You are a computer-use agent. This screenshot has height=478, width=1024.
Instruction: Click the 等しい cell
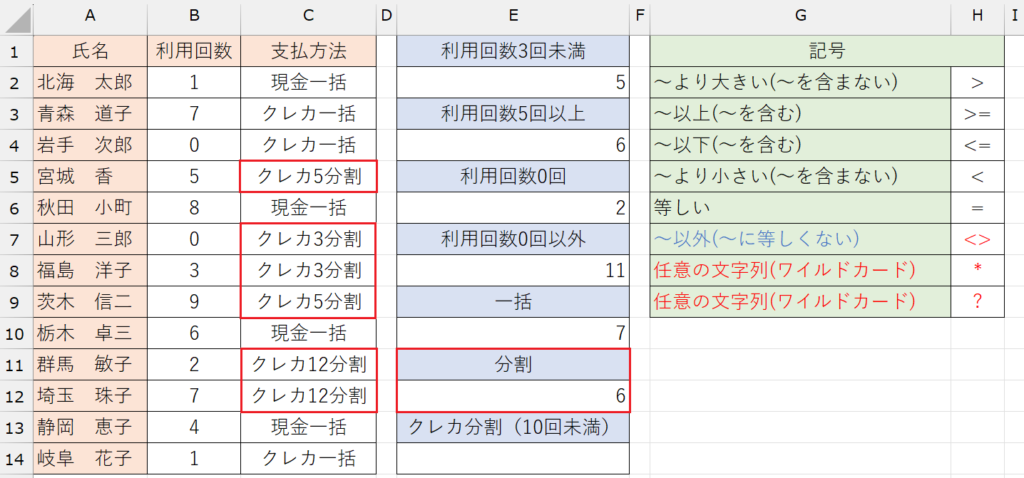(800, 208)
